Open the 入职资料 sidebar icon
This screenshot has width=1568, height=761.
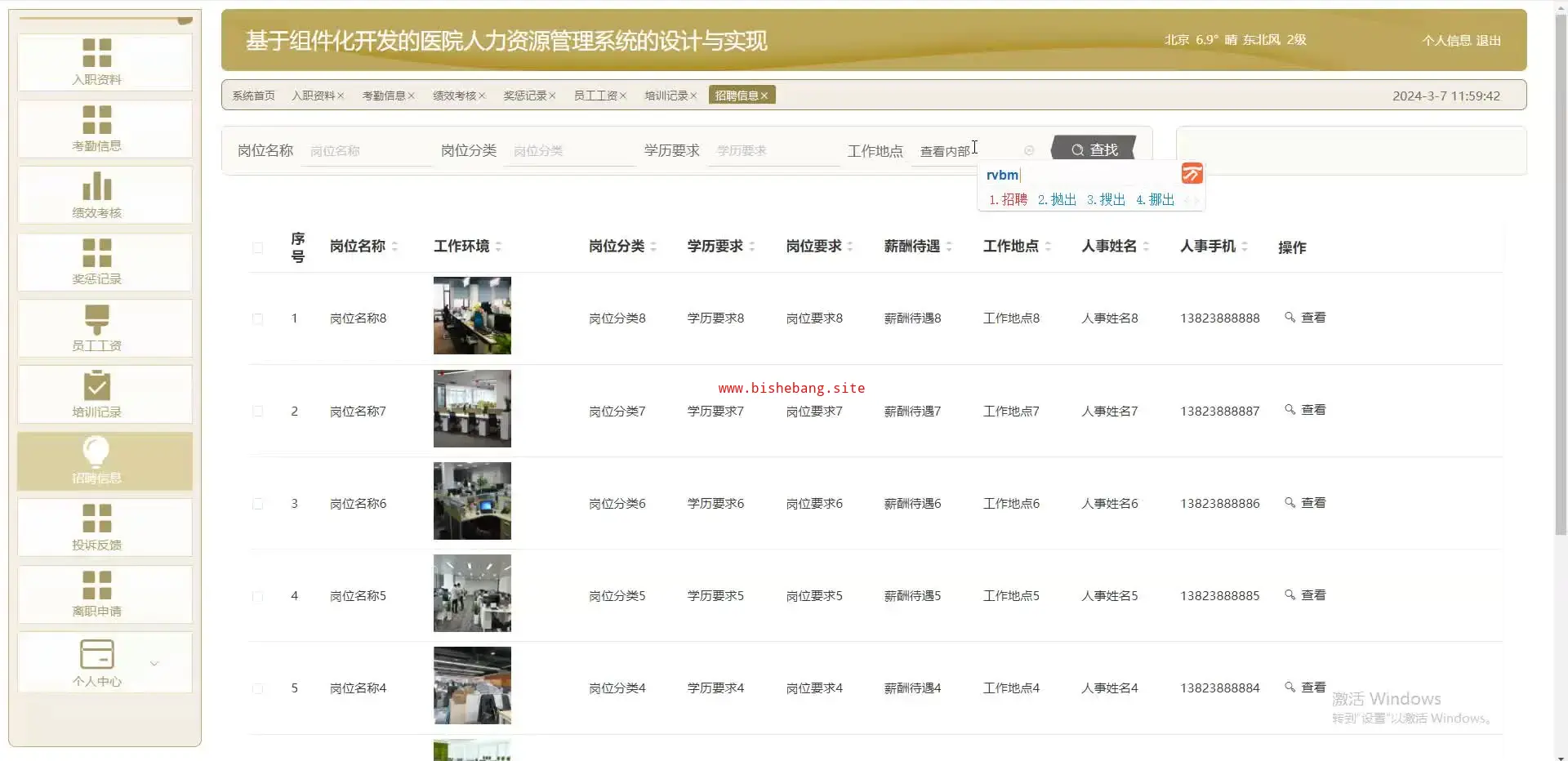pyautogui.click(x=96, y=53)
